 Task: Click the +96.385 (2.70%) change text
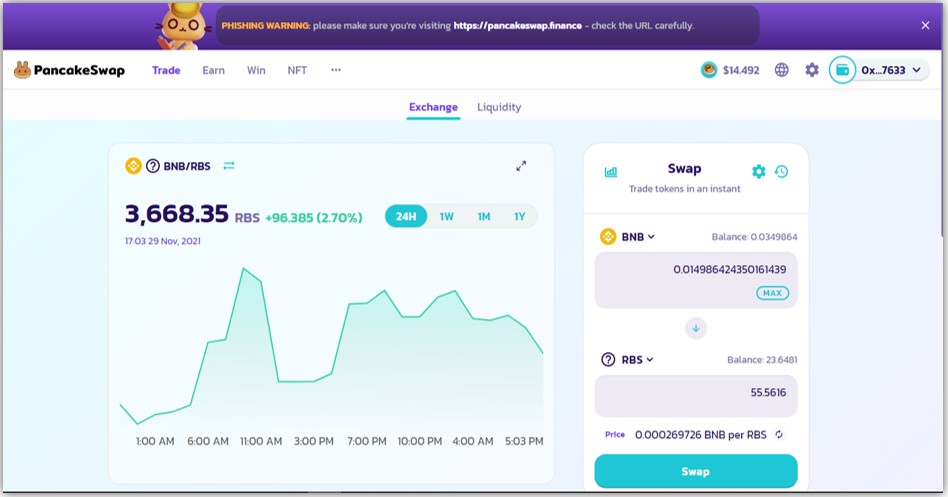[314, 218]
